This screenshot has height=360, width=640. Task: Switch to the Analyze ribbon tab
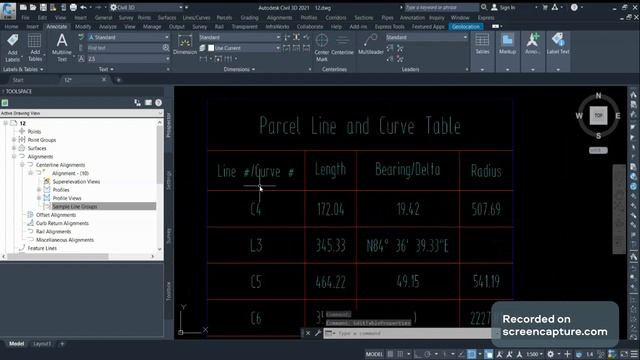(108, 27)
